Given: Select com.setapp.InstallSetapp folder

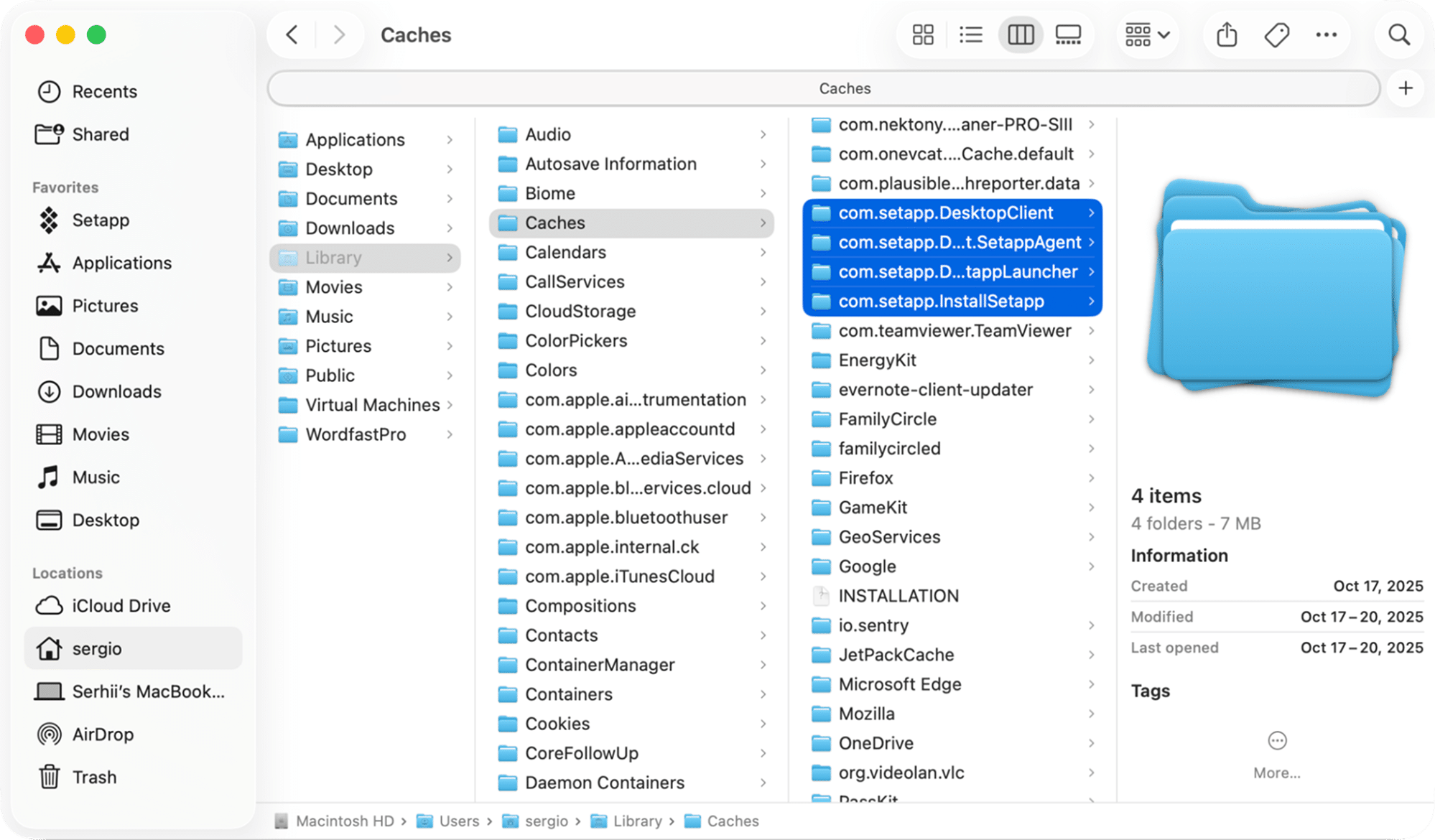Looking at the screenshot, I should pyautogui.click(x=952, y=301).
